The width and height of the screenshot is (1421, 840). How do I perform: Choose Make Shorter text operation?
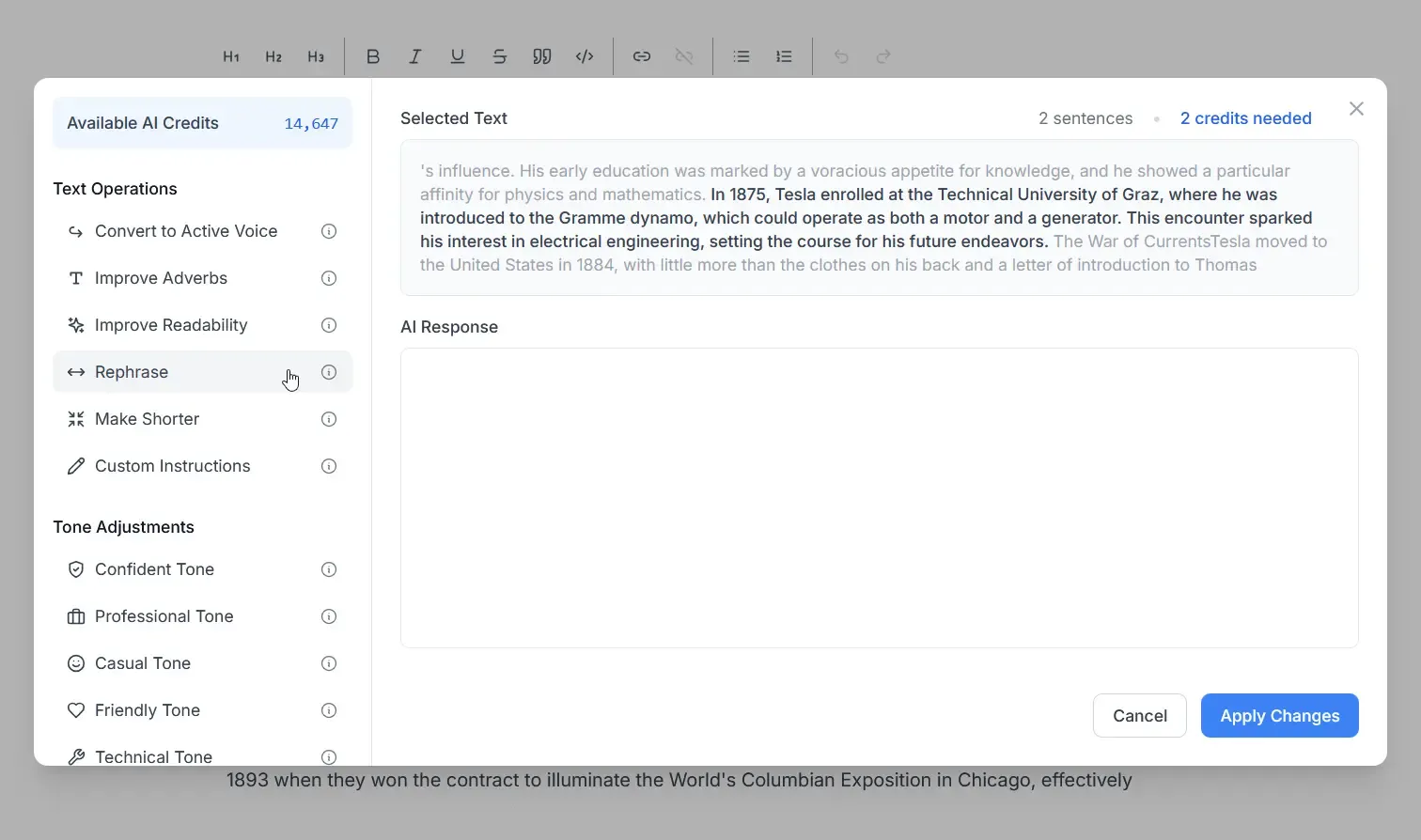click(x=147, y=419)
